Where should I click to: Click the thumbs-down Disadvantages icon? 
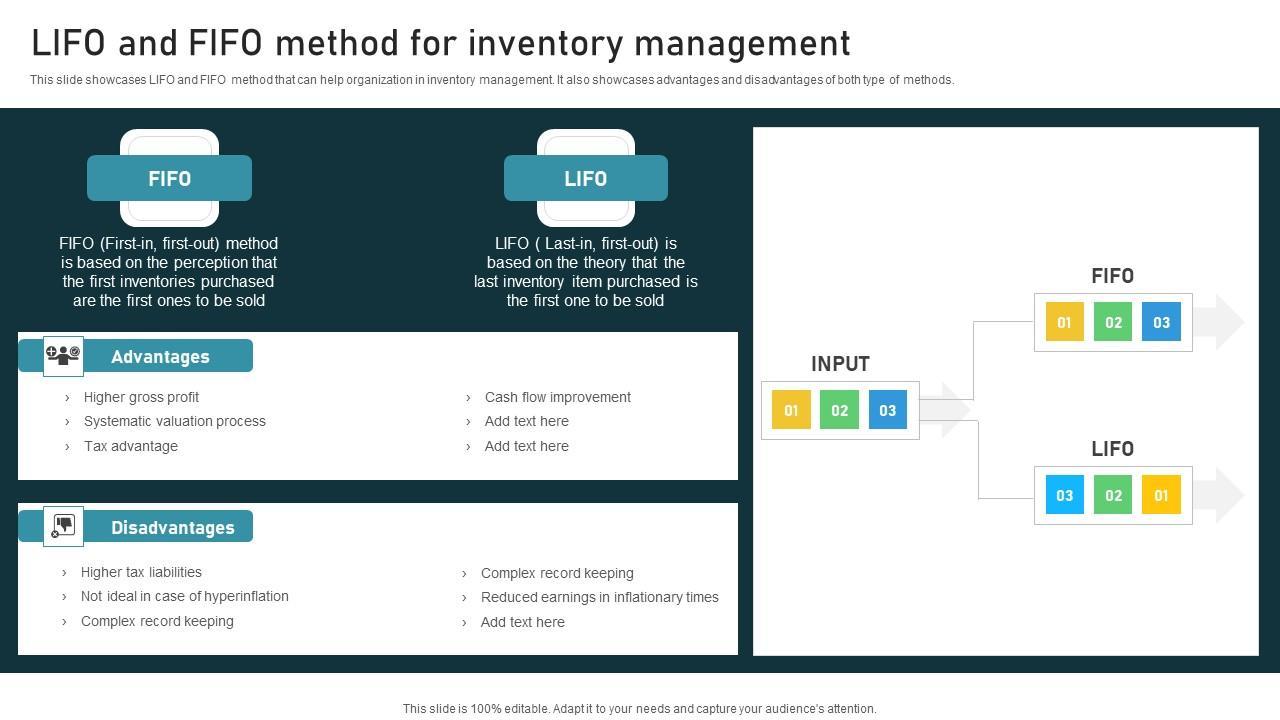click(x=63, y=526)
